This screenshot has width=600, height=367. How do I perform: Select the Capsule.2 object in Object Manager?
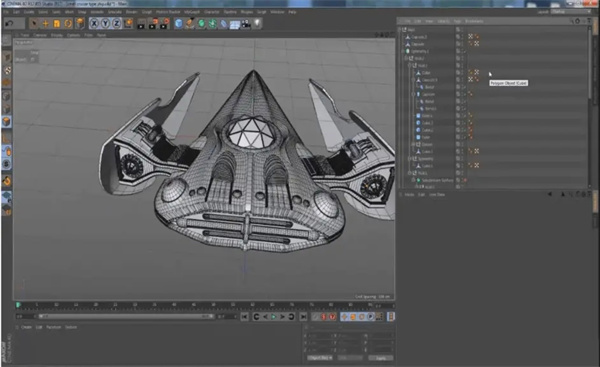(x=419, y=37)
